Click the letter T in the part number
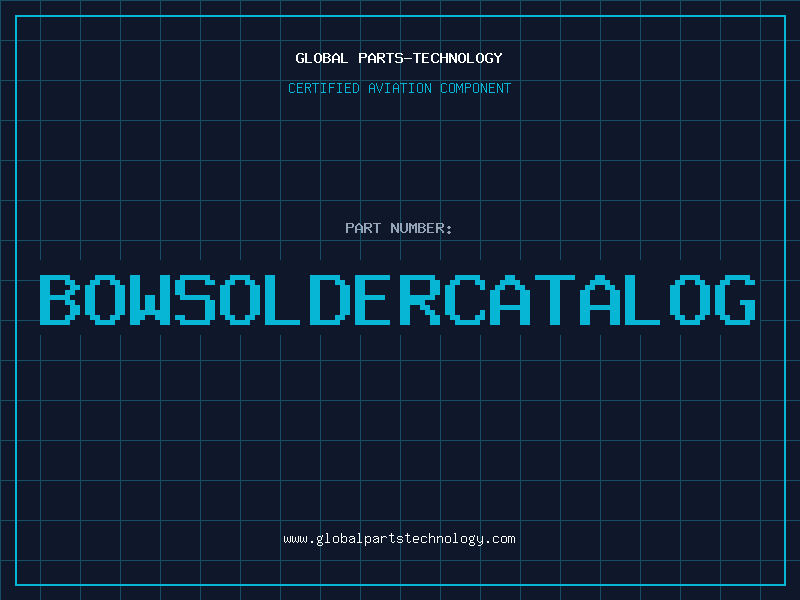The width and height of the screenshot is (800, 600). [x=556, y=300]
